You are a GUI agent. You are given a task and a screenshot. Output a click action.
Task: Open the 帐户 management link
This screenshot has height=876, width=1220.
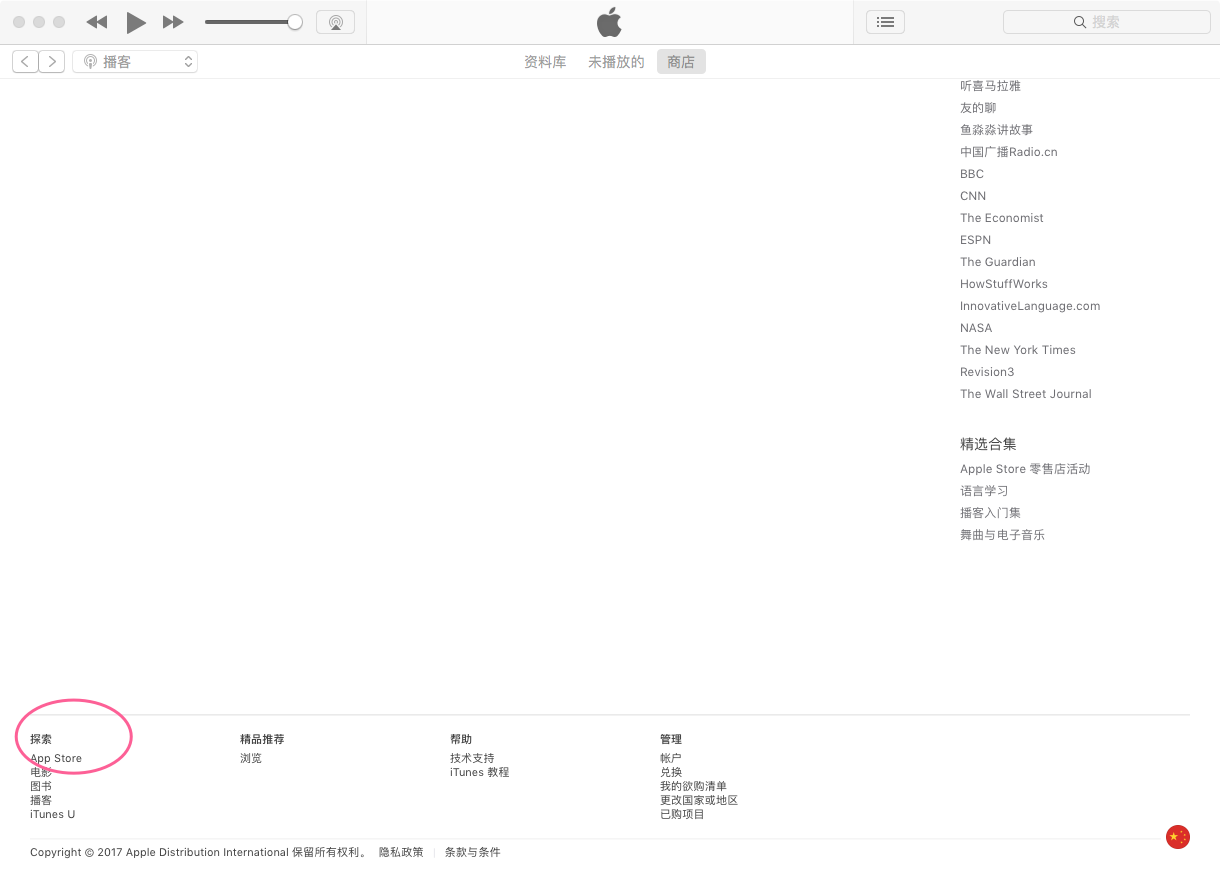pyautogui.click(x=671, y=758)
